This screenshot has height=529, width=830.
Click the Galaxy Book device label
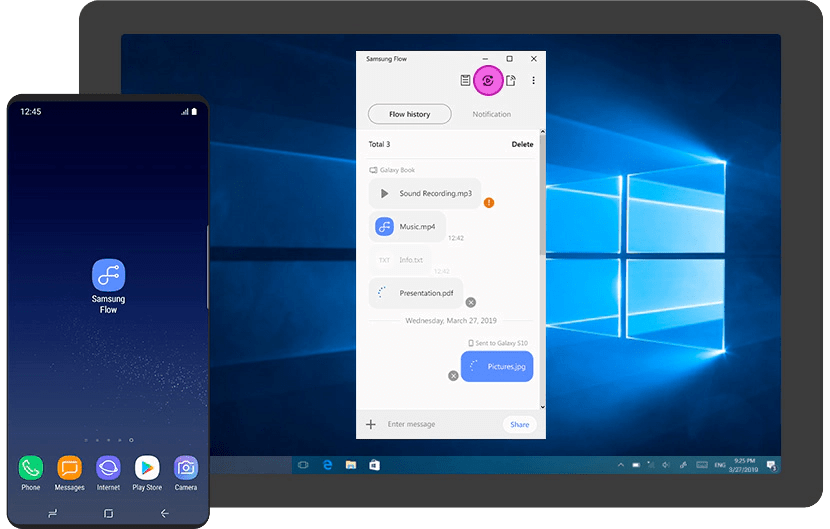point(392,170)
